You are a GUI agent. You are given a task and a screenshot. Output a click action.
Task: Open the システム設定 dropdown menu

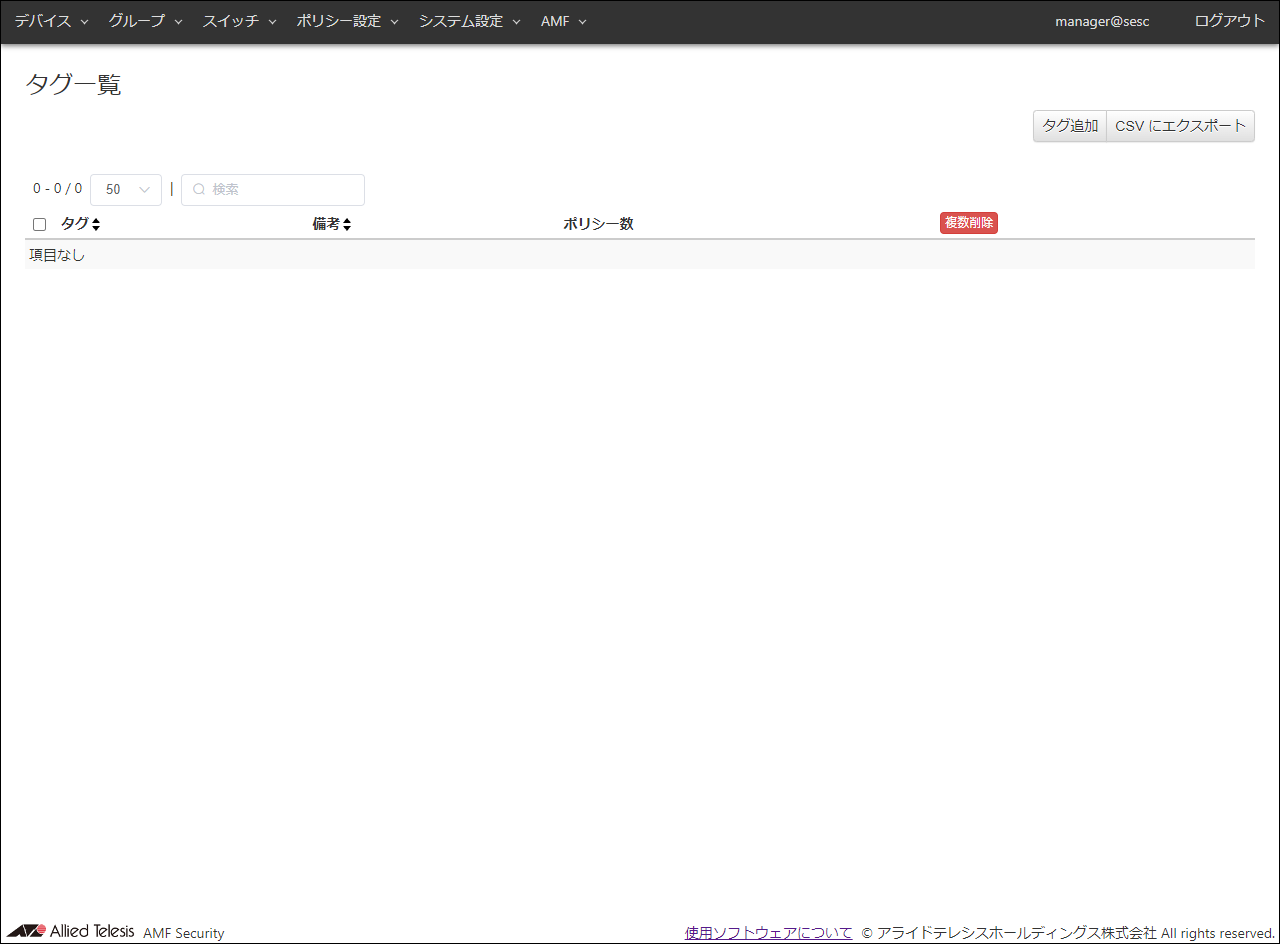point(469,21)
